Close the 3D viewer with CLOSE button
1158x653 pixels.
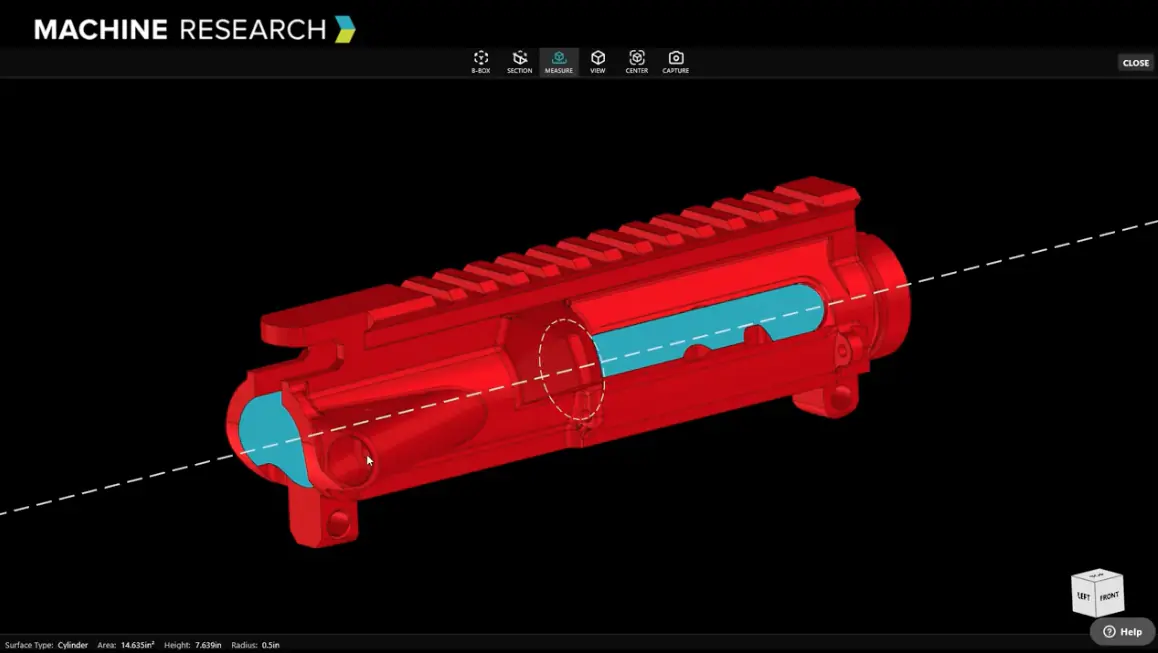pos(1135,63)
